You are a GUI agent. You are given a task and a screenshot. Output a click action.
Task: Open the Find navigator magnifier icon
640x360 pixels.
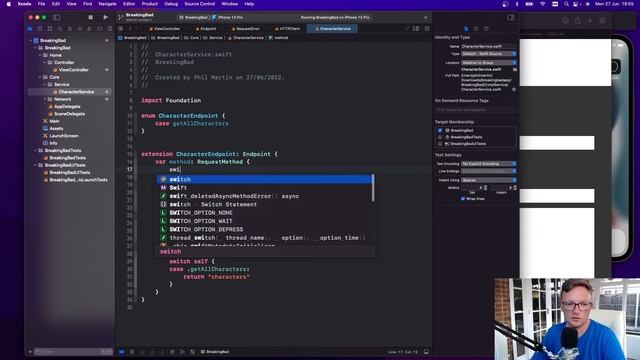pyautogui.click(x=60, y=29)
